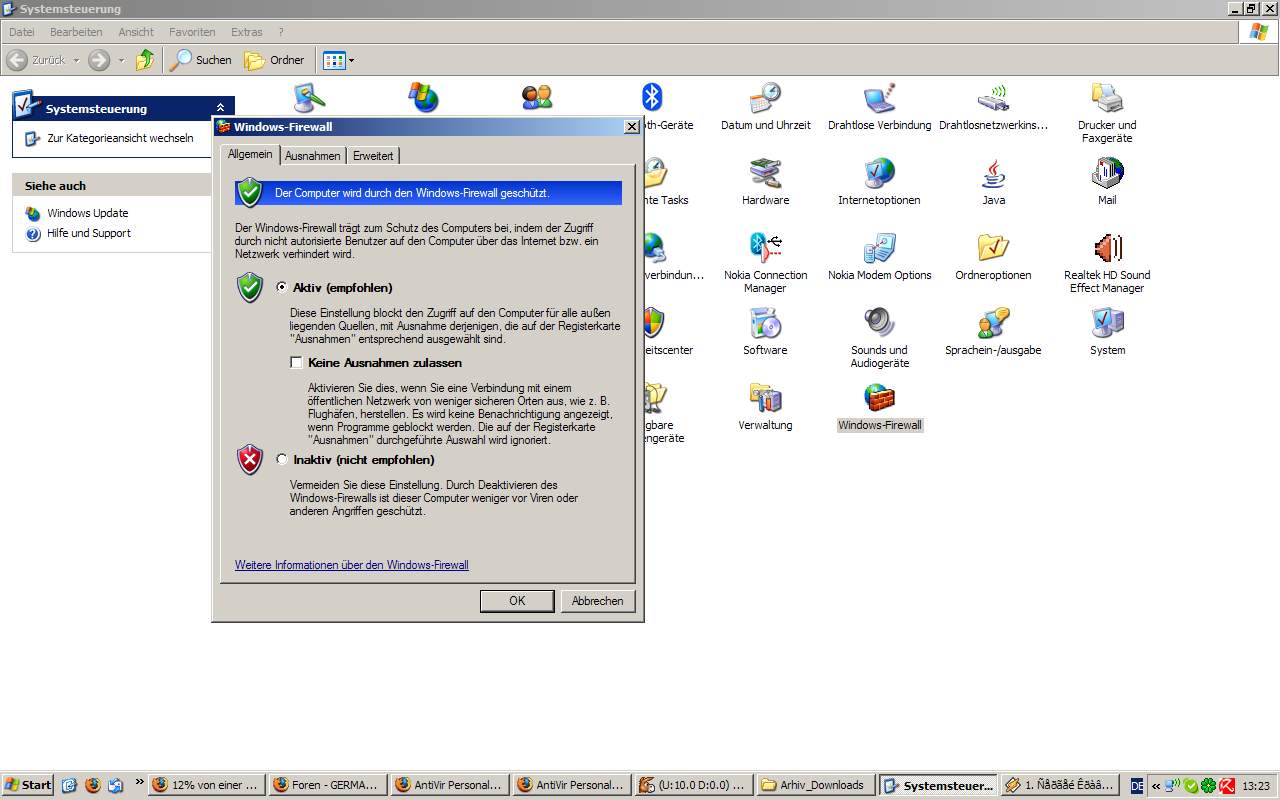1280x800 pixels.
Task: Open Nokia Connection Manager
Action: pyautogui.click(x=765, y=263)
